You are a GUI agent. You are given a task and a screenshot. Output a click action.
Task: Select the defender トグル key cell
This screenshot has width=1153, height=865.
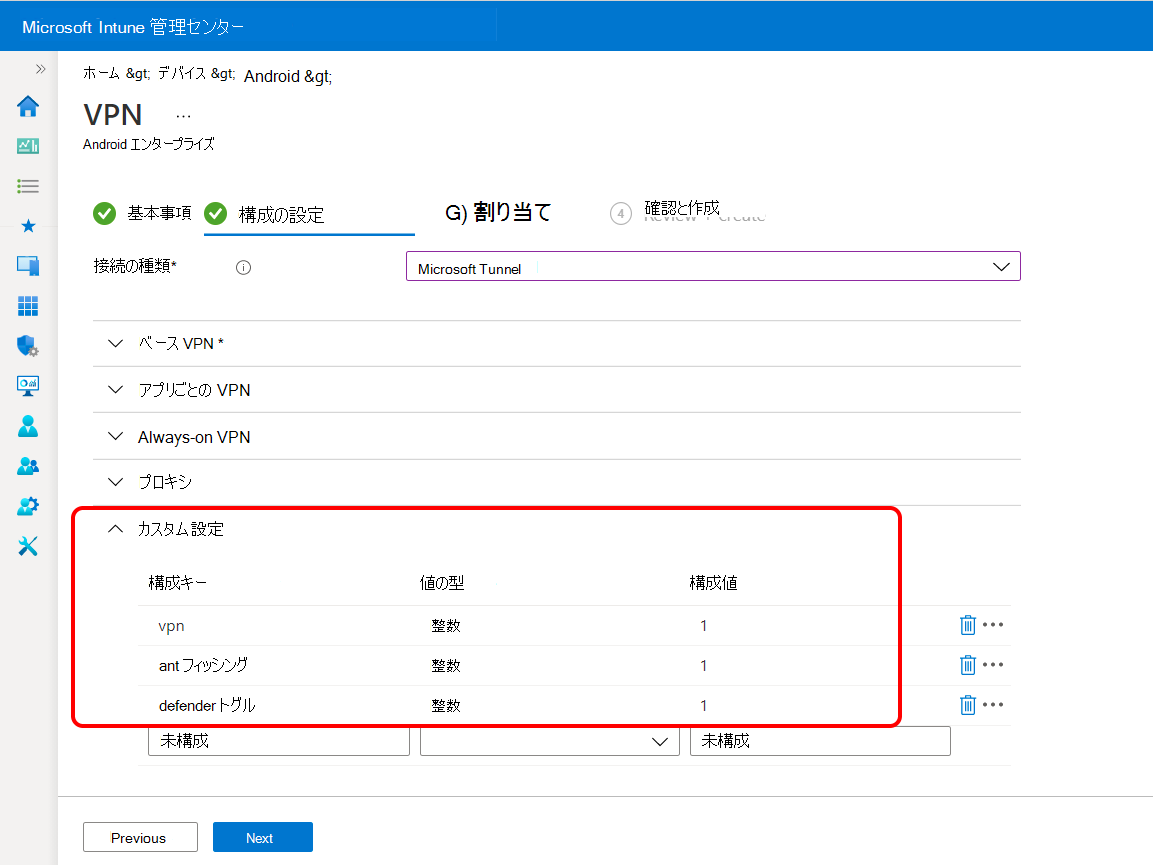(x=207, y=705)
